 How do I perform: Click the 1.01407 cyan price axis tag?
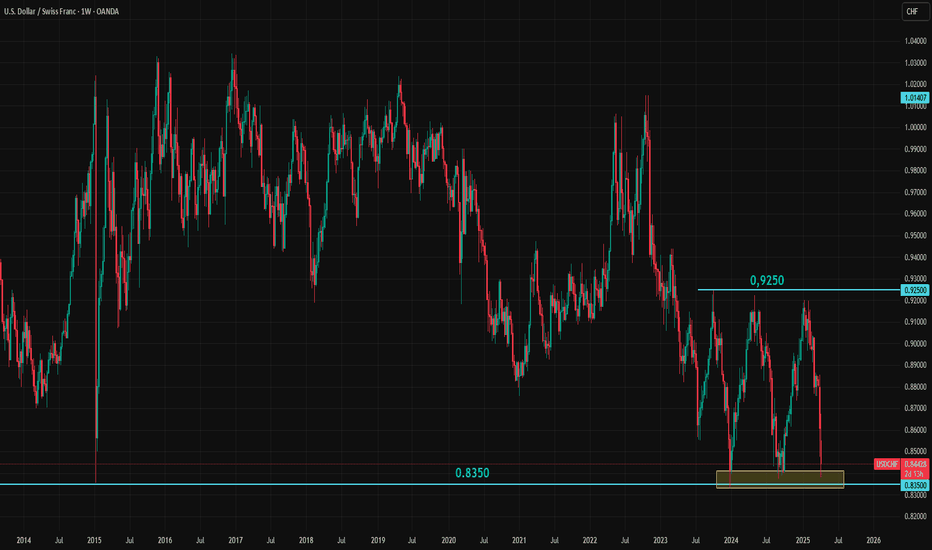915,98
